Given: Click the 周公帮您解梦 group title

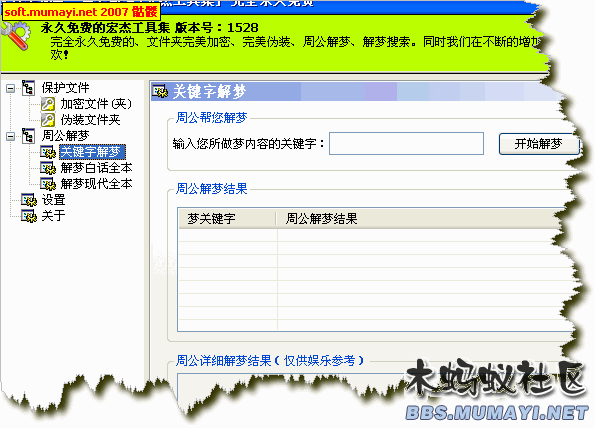Looking at the screenshot, I should [x=212, y=118].
